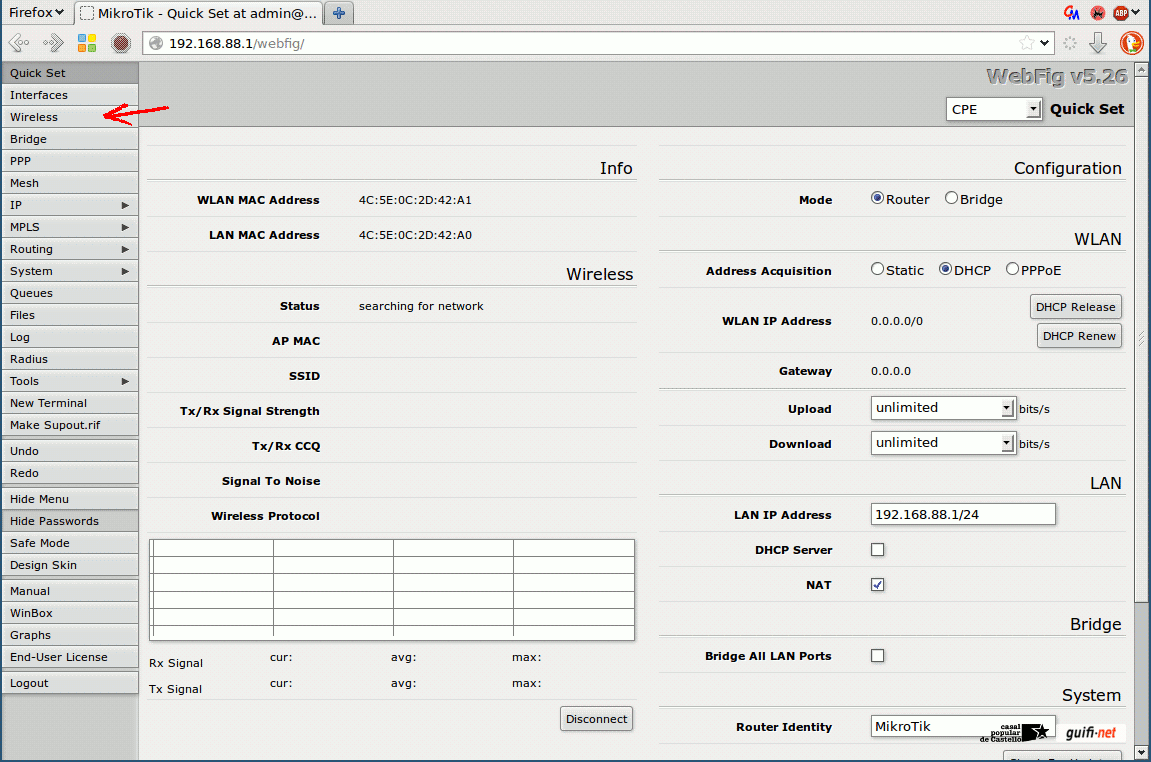Expand the Tools submenu
Screen dimensions: 1151x762
pyautogui.click(x=69, y=381)
